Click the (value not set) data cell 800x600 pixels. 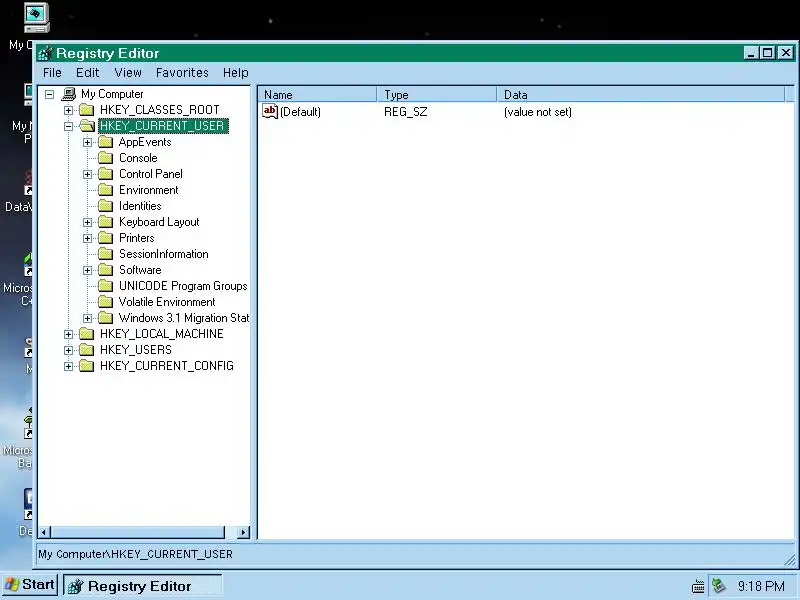point(538,112)
